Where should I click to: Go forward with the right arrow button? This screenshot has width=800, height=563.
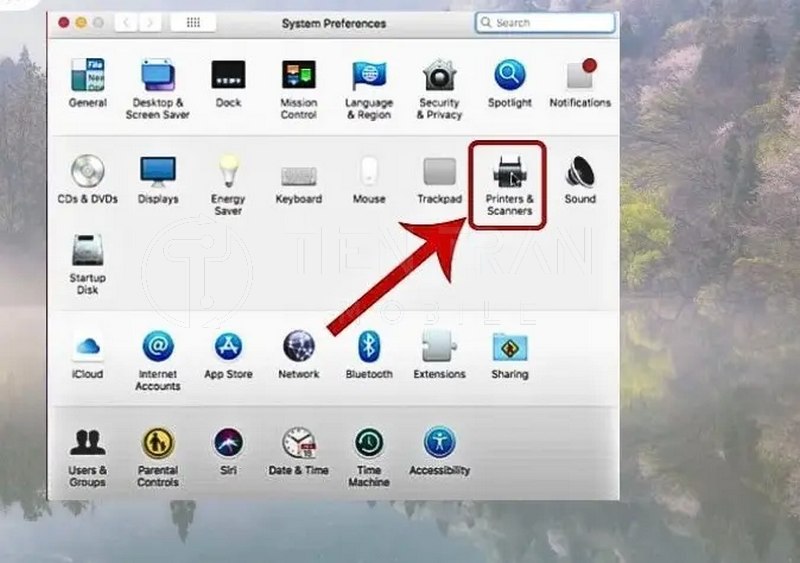pos(149,23)
